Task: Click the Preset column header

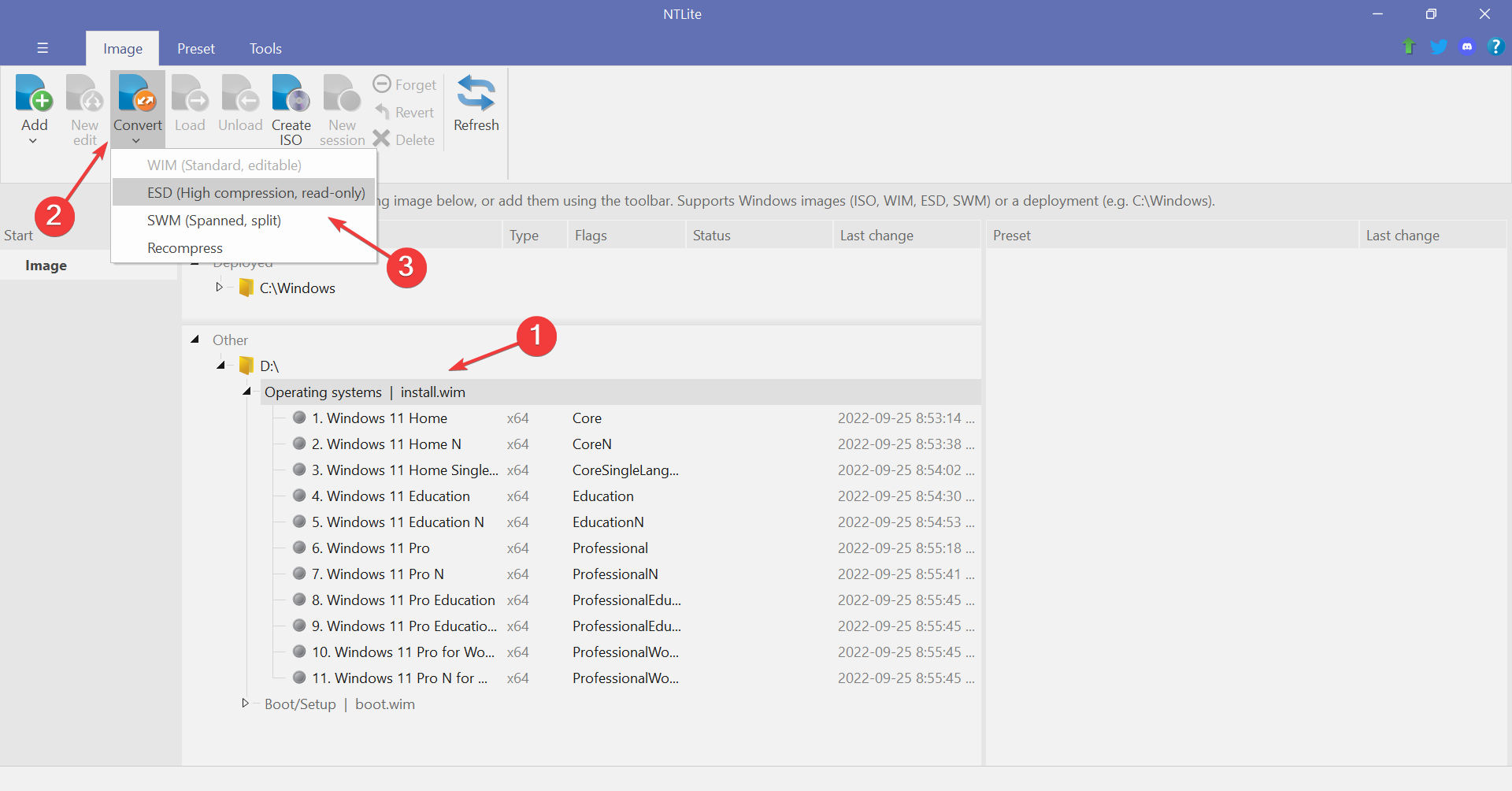Action: point(1172,236)
